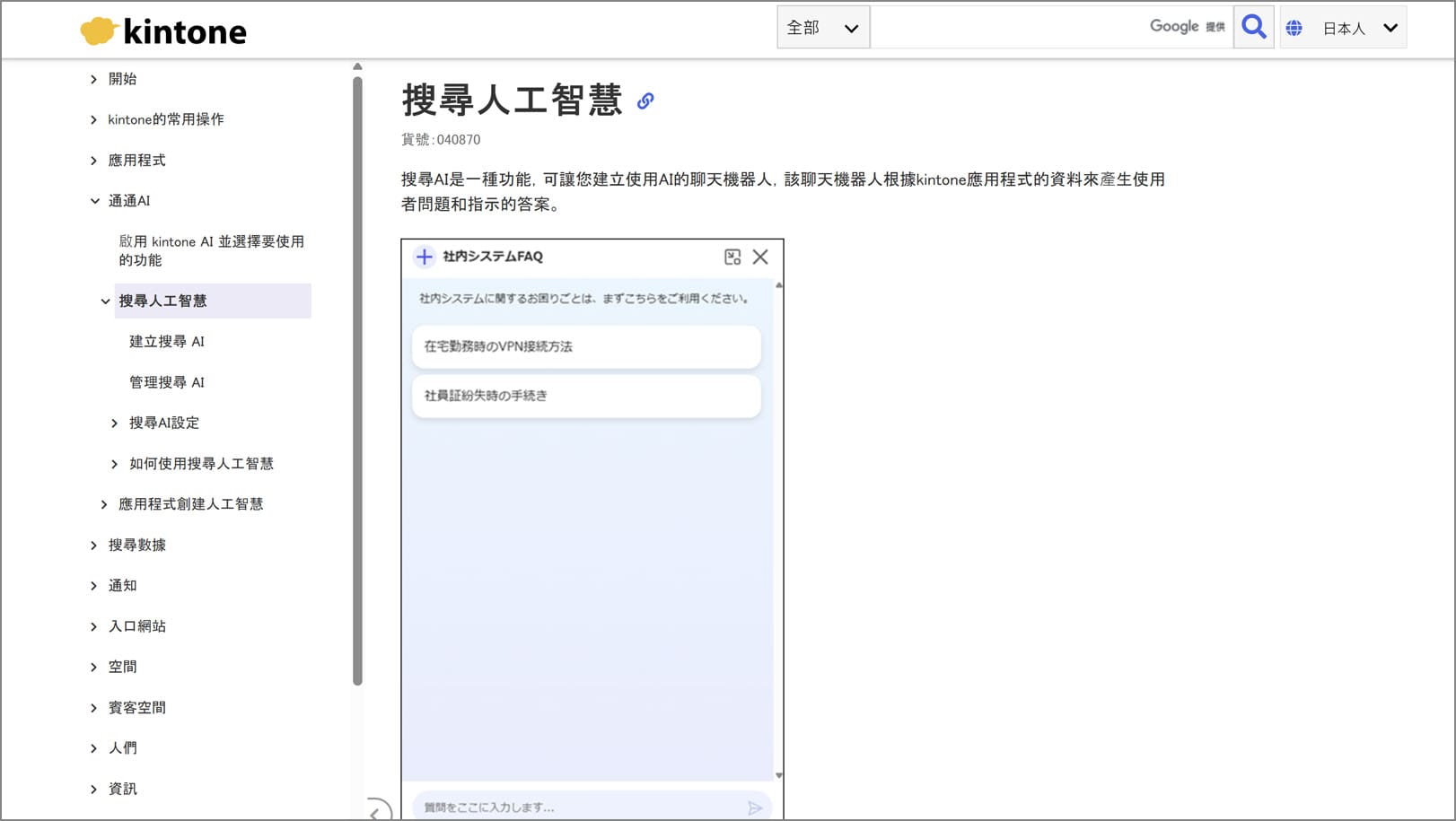Click the chat panel scroll-down arrow

778,775
